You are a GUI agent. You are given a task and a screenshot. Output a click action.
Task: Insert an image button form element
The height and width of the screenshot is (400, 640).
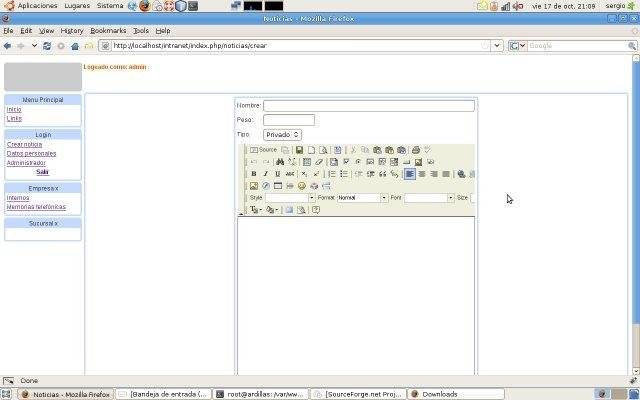tap(418, 162)
